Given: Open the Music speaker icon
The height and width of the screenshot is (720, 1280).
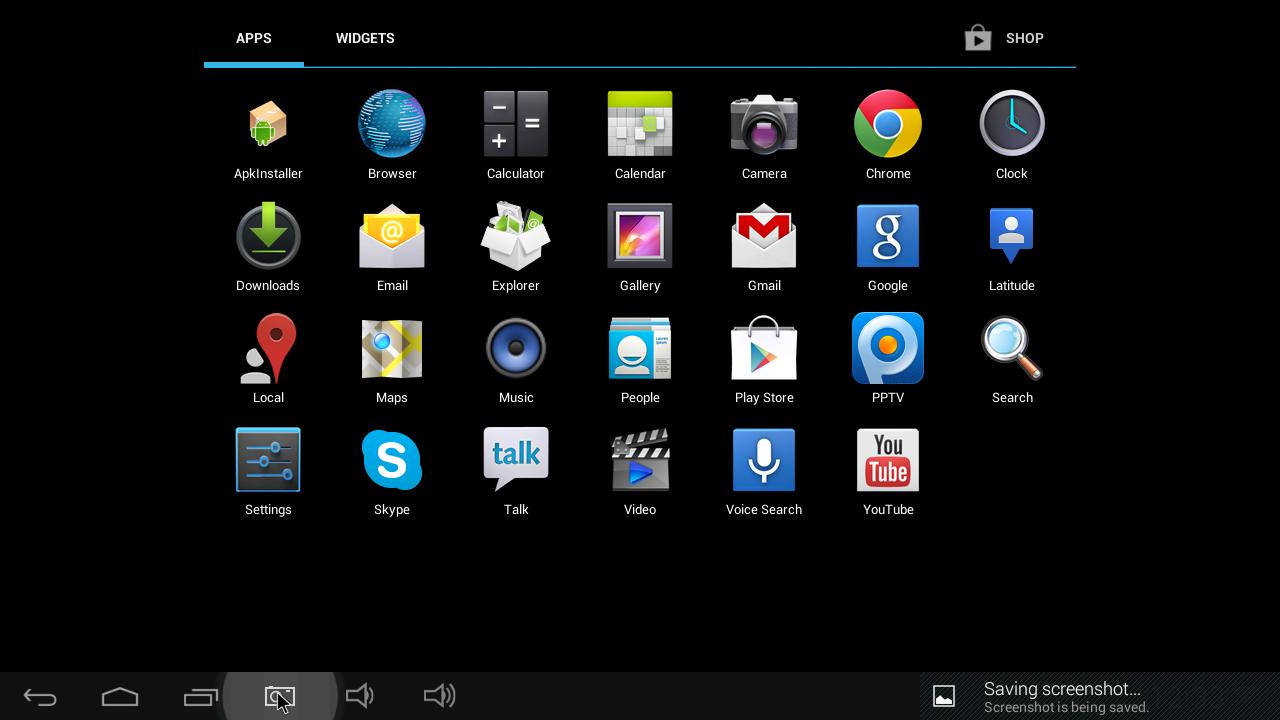Looking at the screenshot, I should pyautogui.click(x=516, y=348).
